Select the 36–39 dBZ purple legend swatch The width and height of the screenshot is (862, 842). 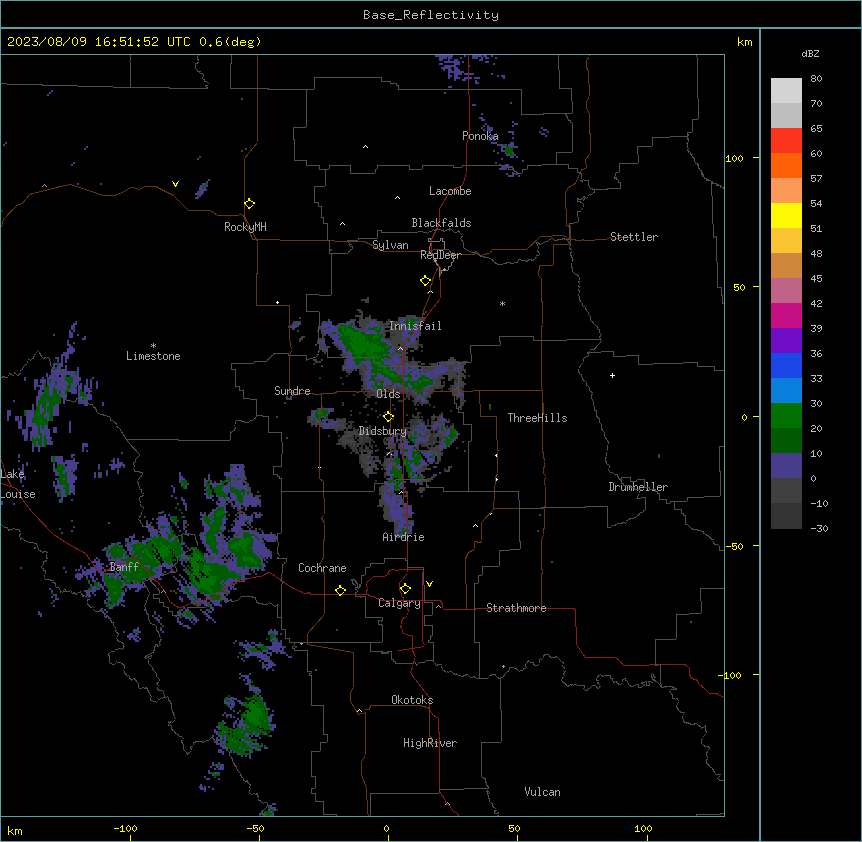[786, 341]
